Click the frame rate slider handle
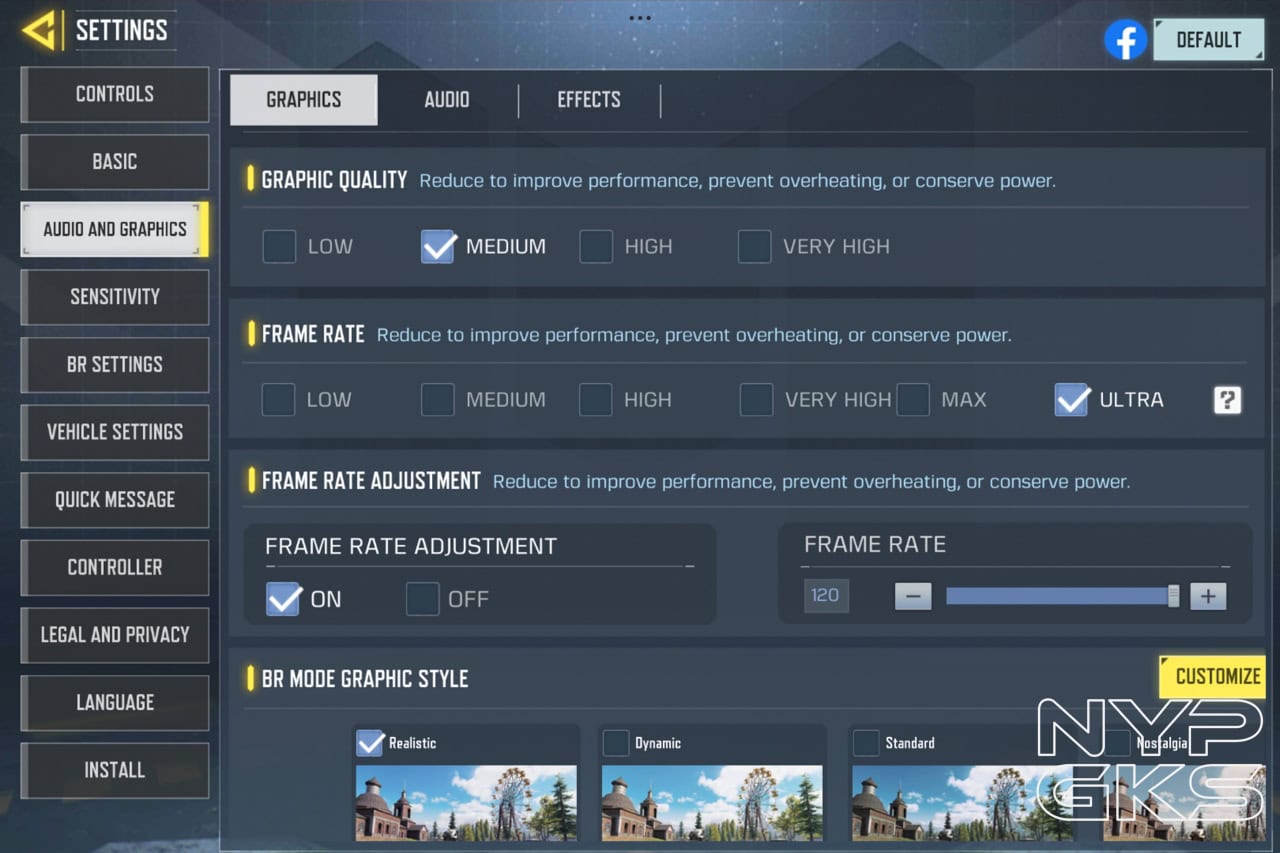1280x853 pixels. coord(1173,596)
